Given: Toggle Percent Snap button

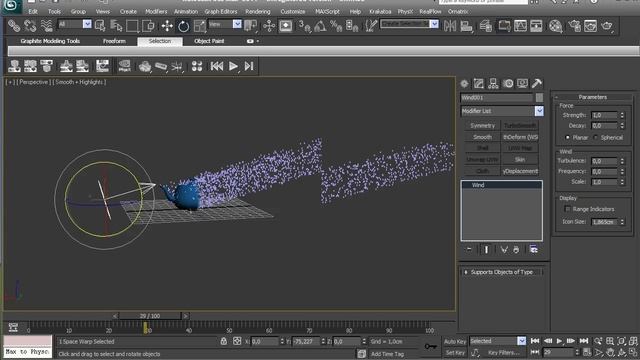Looking at the screenshot, I should pos(336,26).
